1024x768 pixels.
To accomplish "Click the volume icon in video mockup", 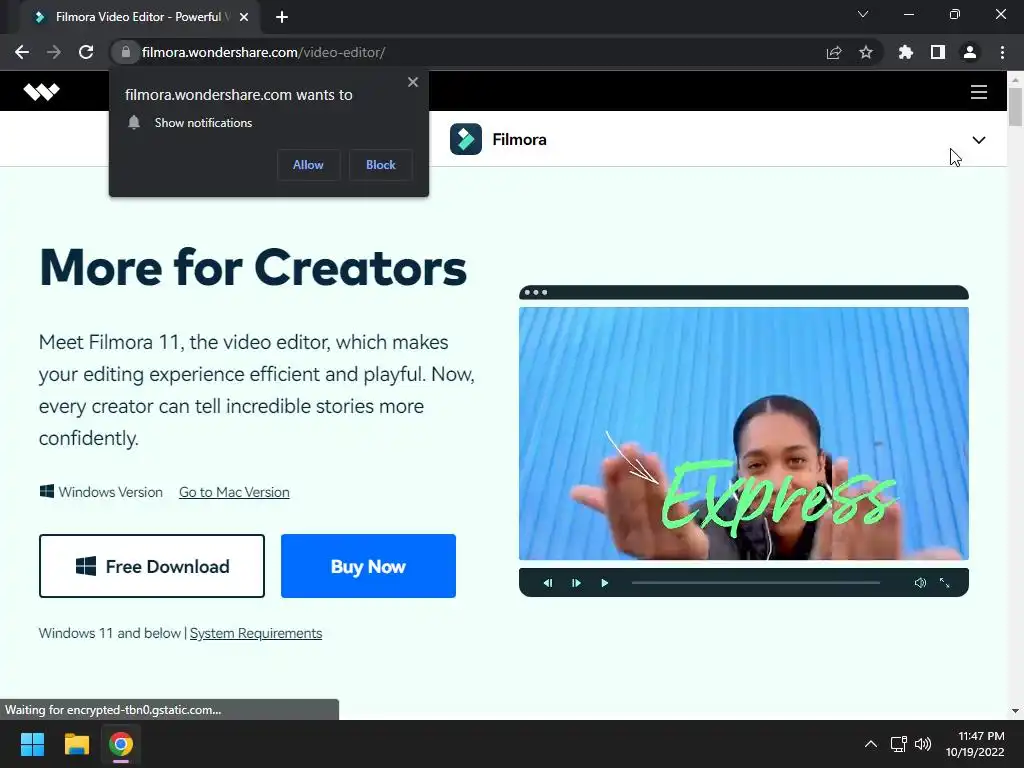I will (920, 583).
